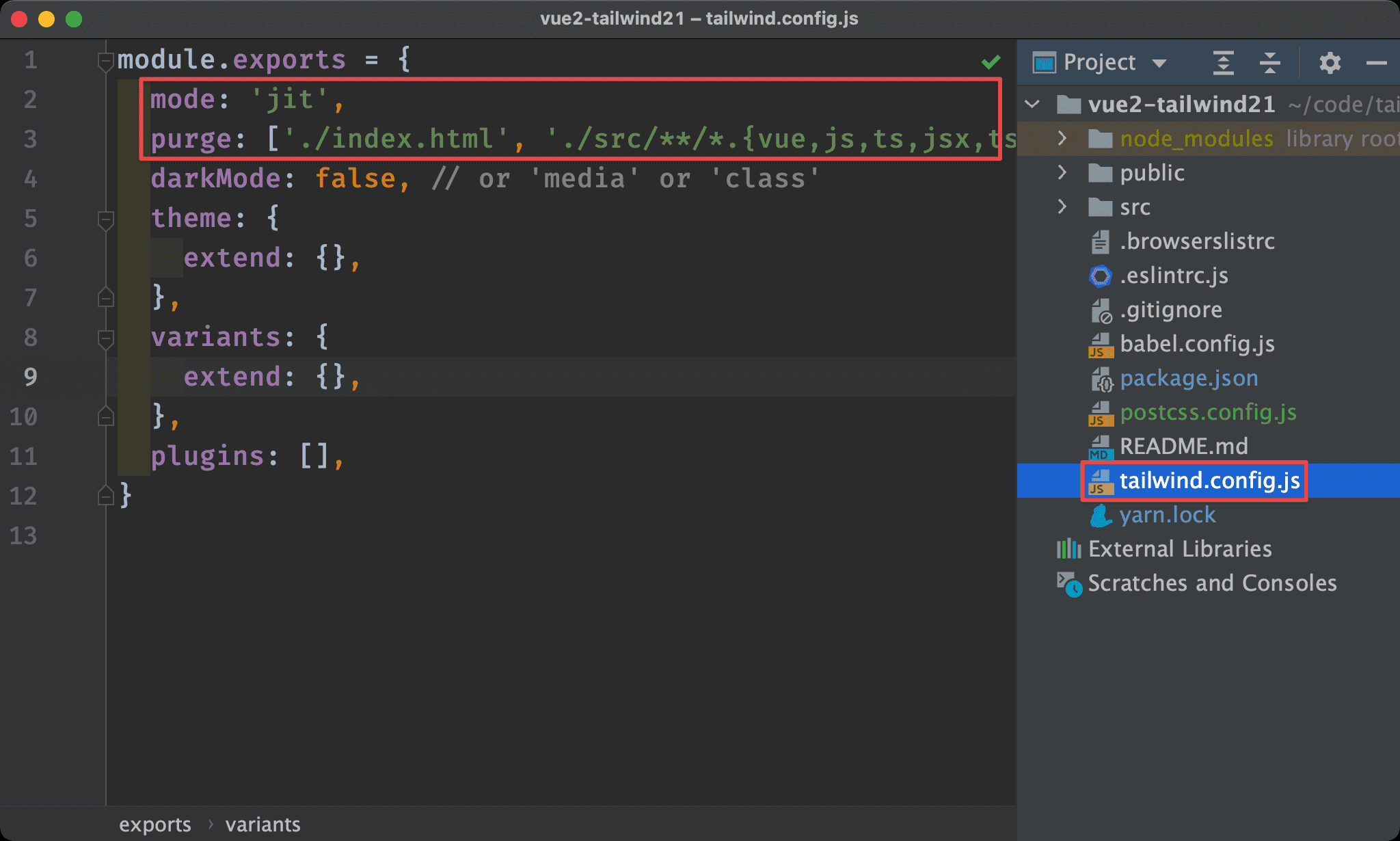This screenshot has width=1400, height=841.
Task: Click the 'plugins' property name
Action: pyautogui.click(x=207, y=457)
